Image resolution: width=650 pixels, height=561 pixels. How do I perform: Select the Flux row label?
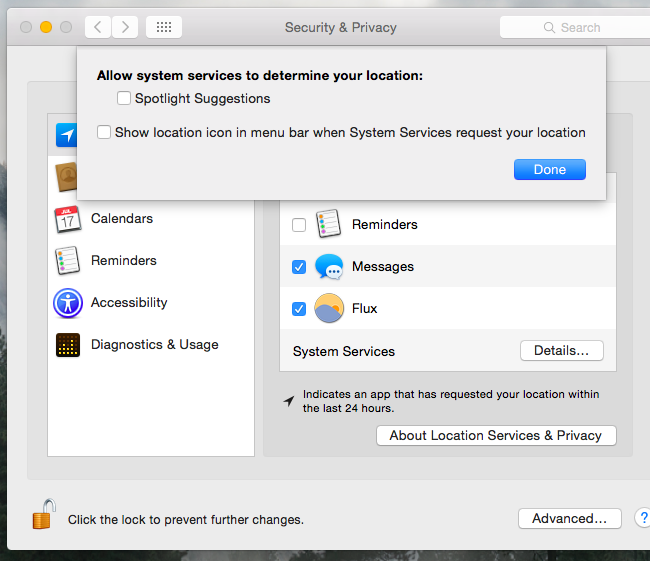[364, 308]
